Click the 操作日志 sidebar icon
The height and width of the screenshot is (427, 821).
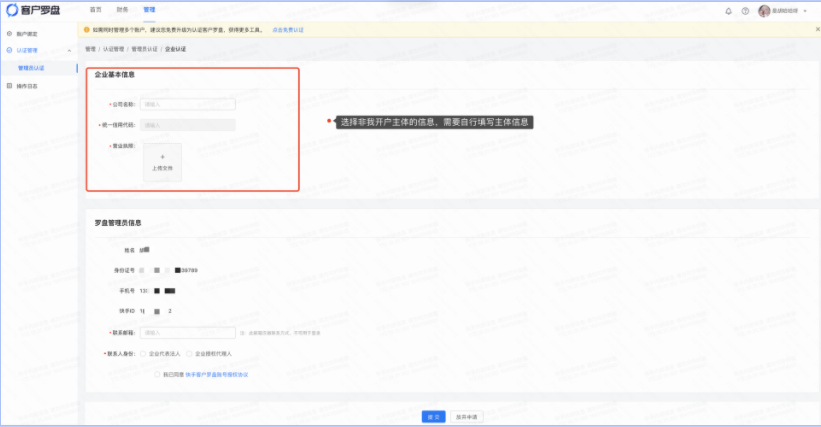click(9, 86)
